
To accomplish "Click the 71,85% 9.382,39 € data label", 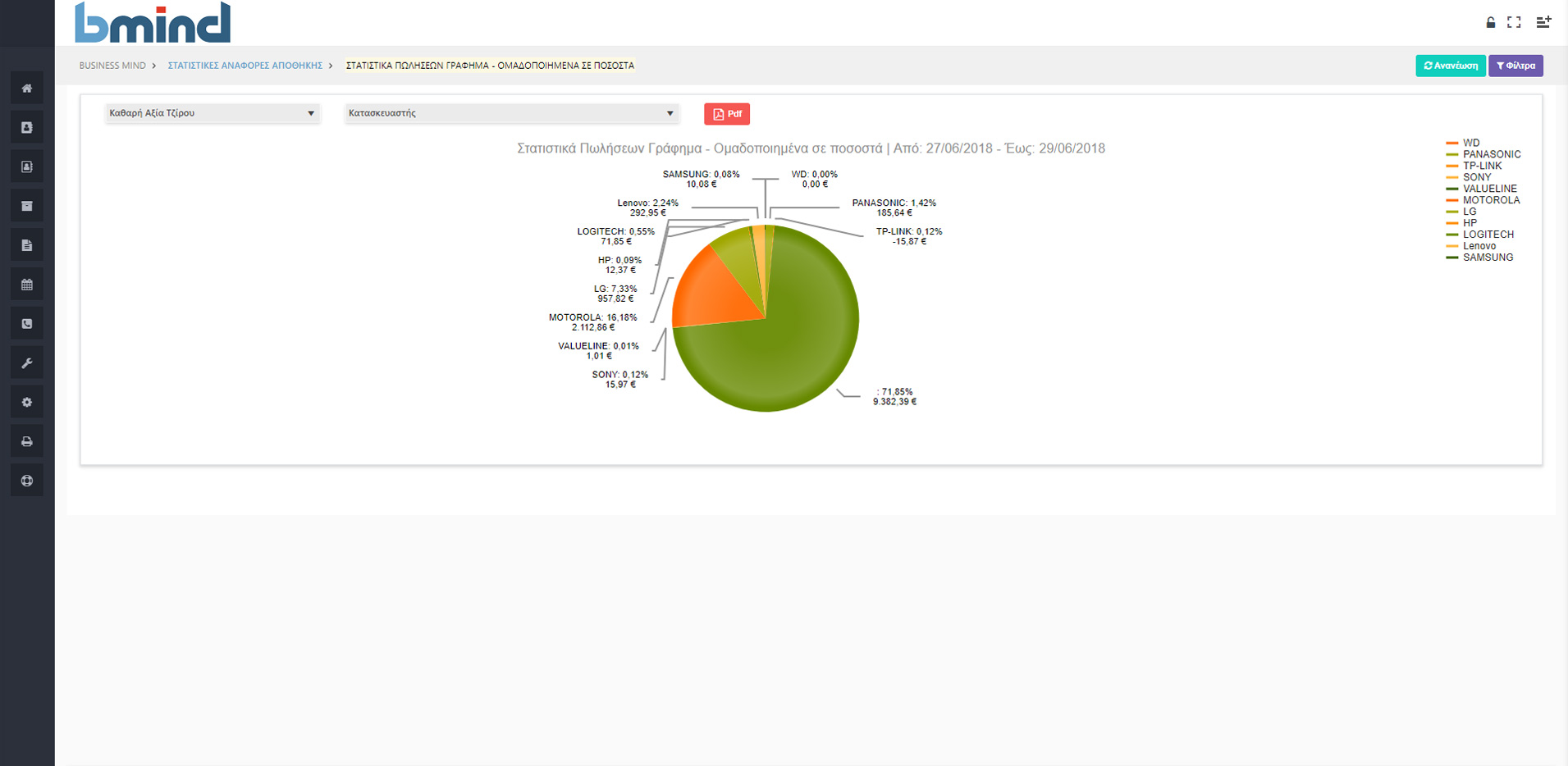I will pyautogui.click(x=894, y=397).
